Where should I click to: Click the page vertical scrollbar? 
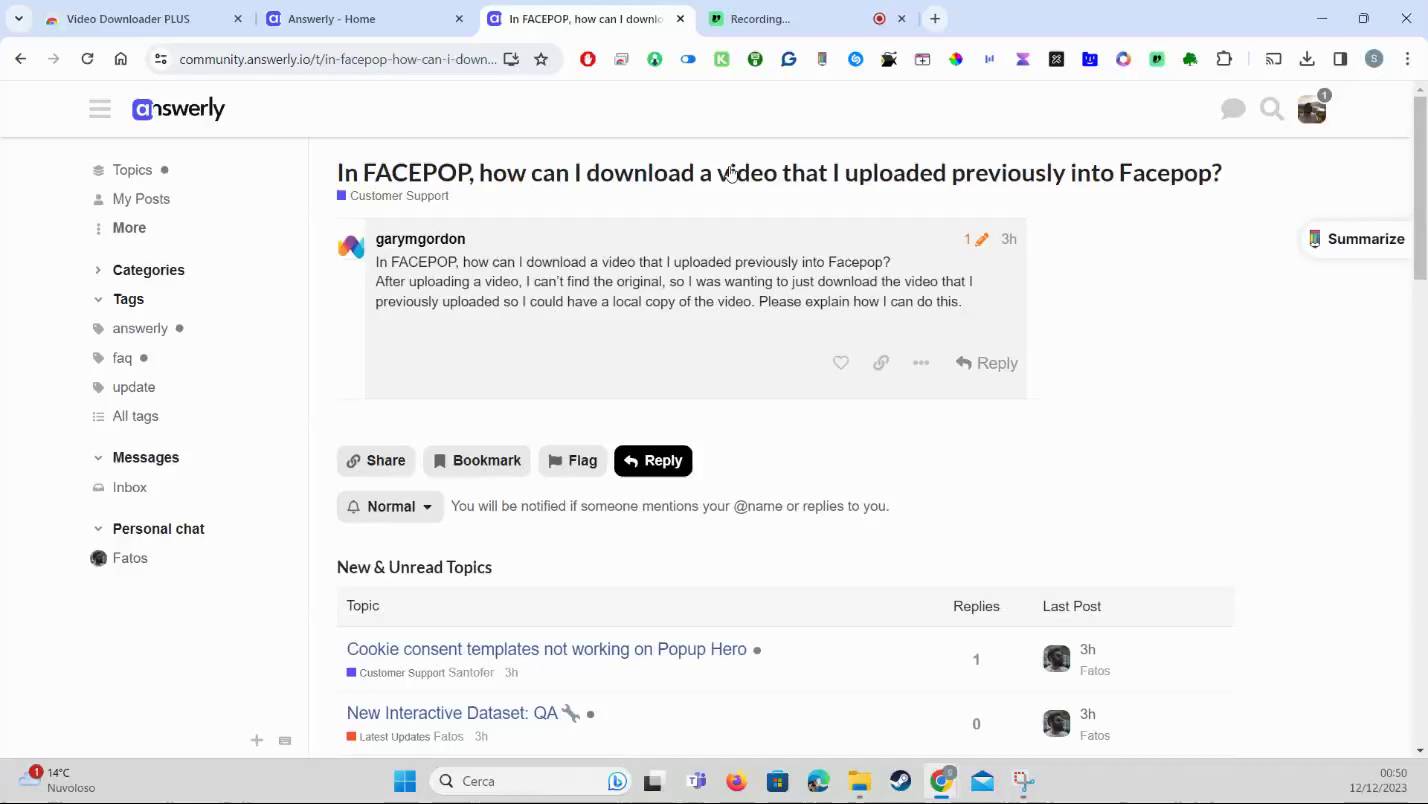coord(1420,190)
